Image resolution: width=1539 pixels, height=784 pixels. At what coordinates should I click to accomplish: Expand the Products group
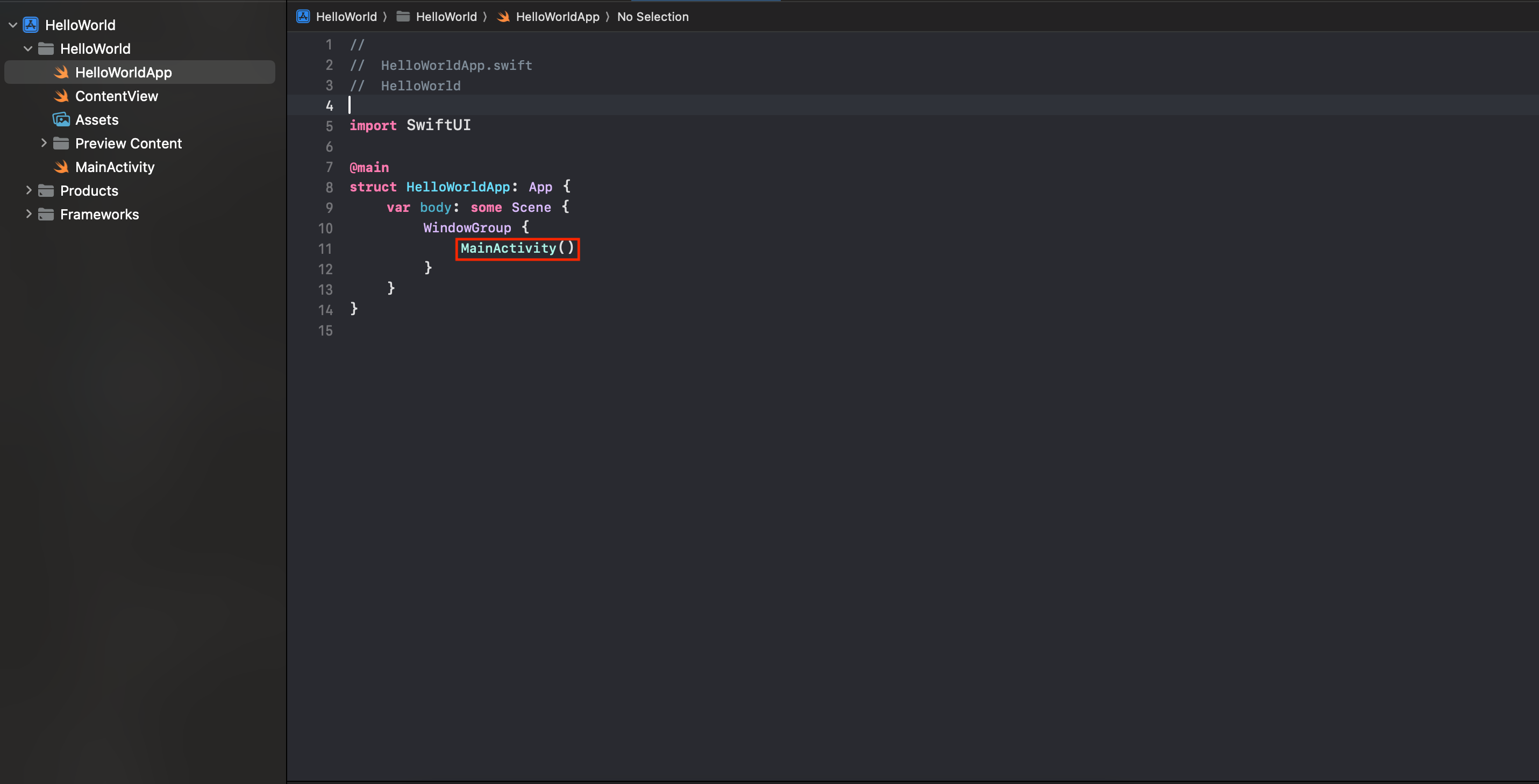(x=28, y=190)
